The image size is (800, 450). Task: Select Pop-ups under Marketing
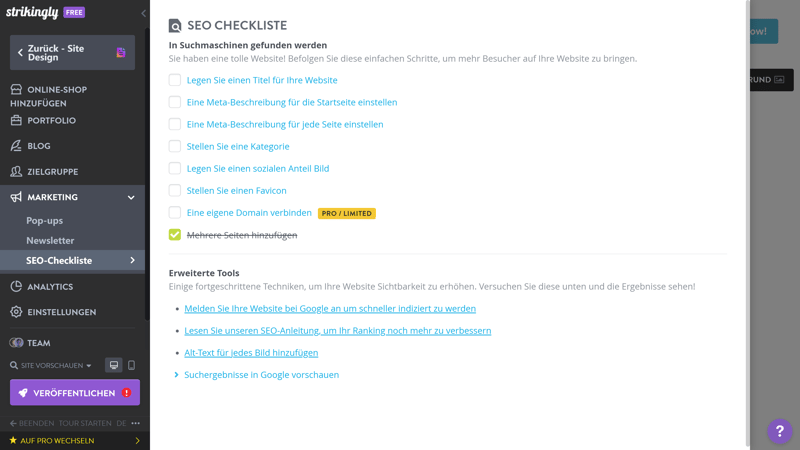pos(44,221)
